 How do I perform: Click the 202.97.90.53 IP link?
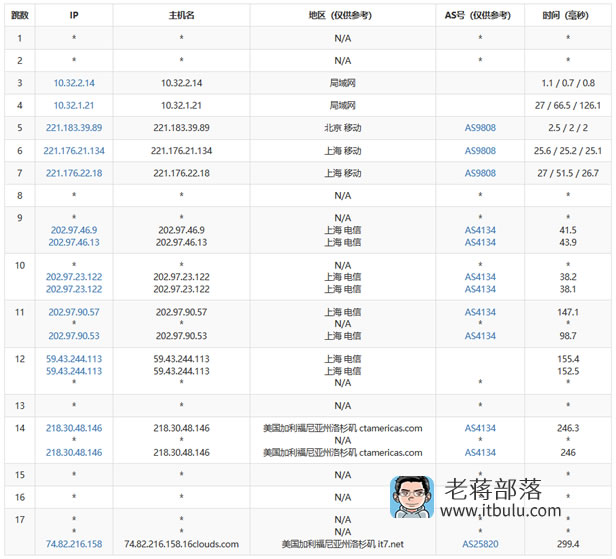click(74, 335)
